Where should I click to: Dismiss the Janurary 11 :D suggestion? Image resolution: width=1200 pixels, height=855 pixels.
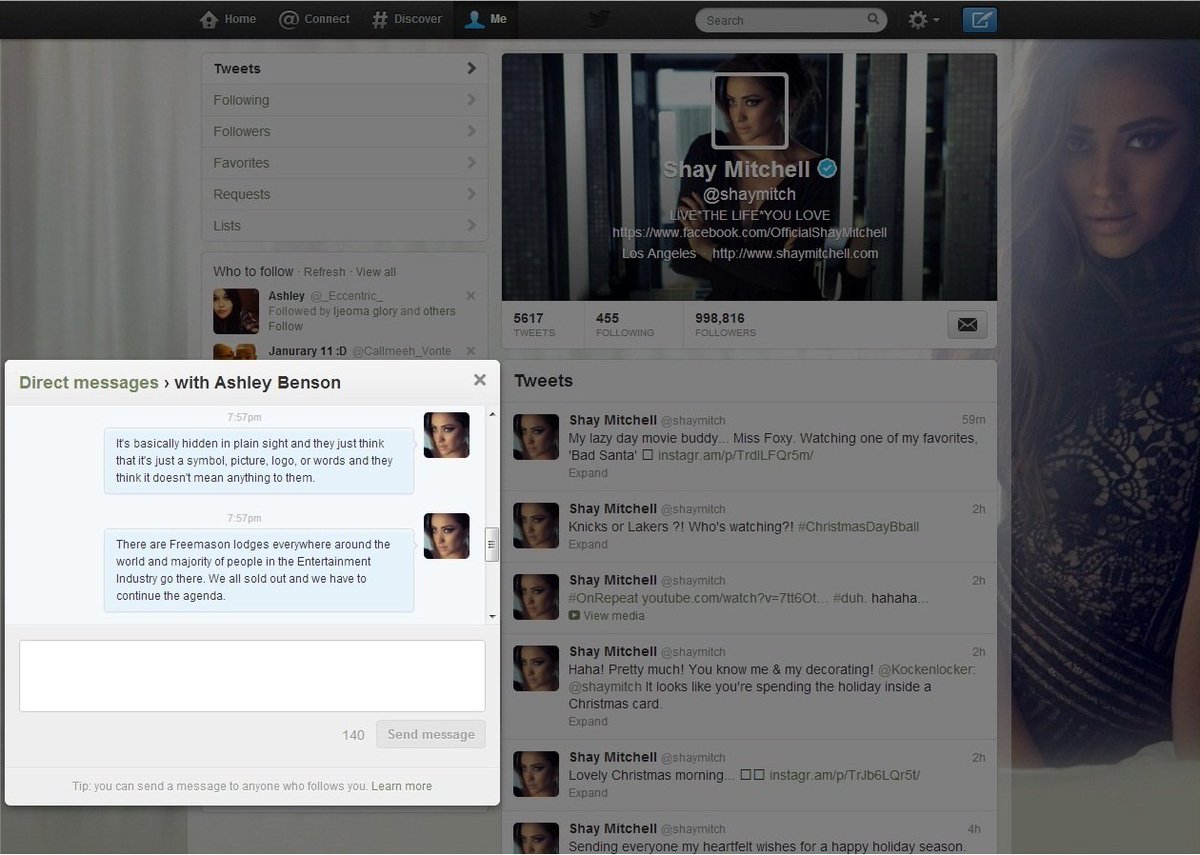(471, 351)
